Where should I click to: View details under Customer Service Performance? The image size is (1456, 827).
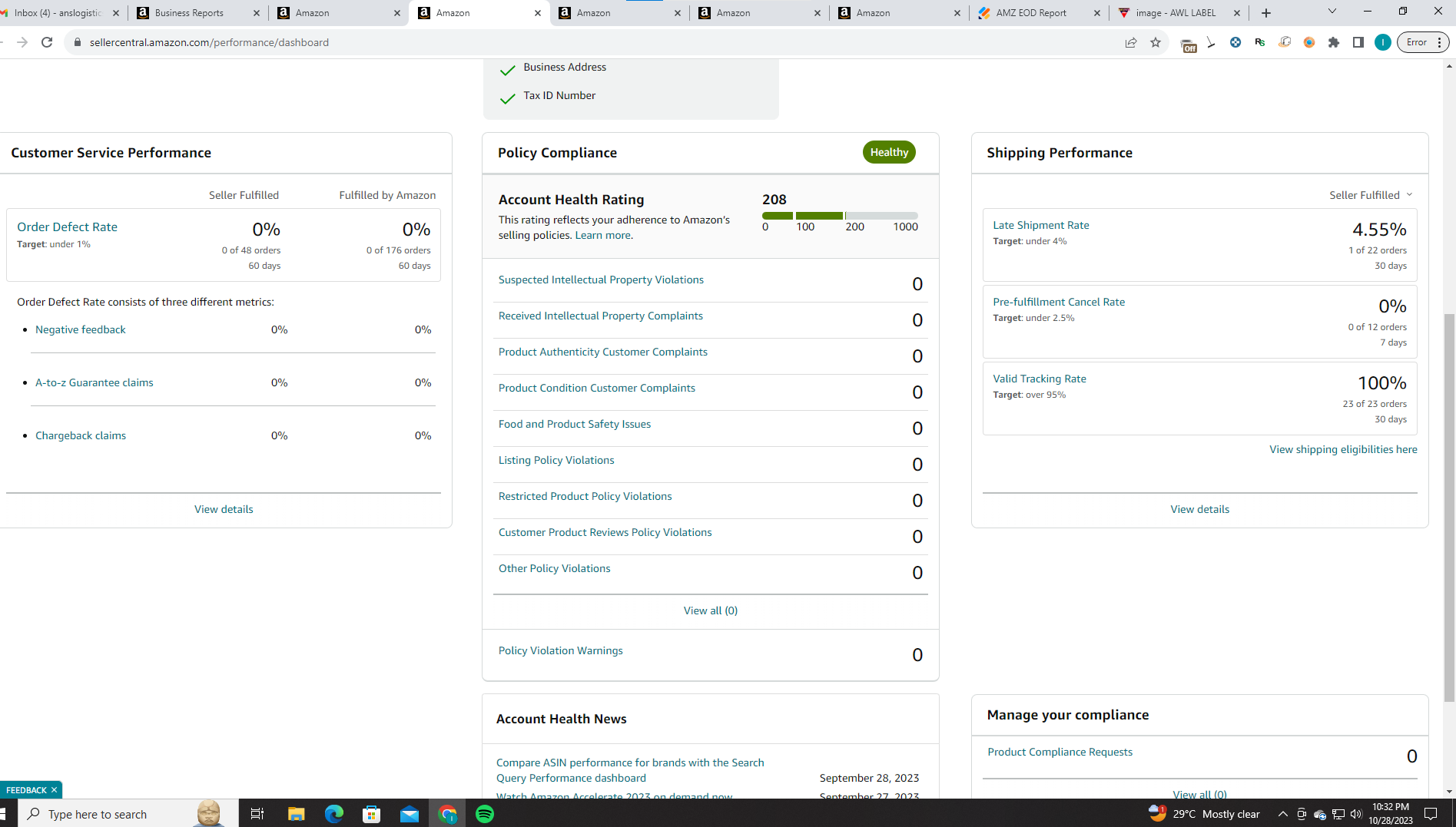pyautogui.click(x=224, y=509)
